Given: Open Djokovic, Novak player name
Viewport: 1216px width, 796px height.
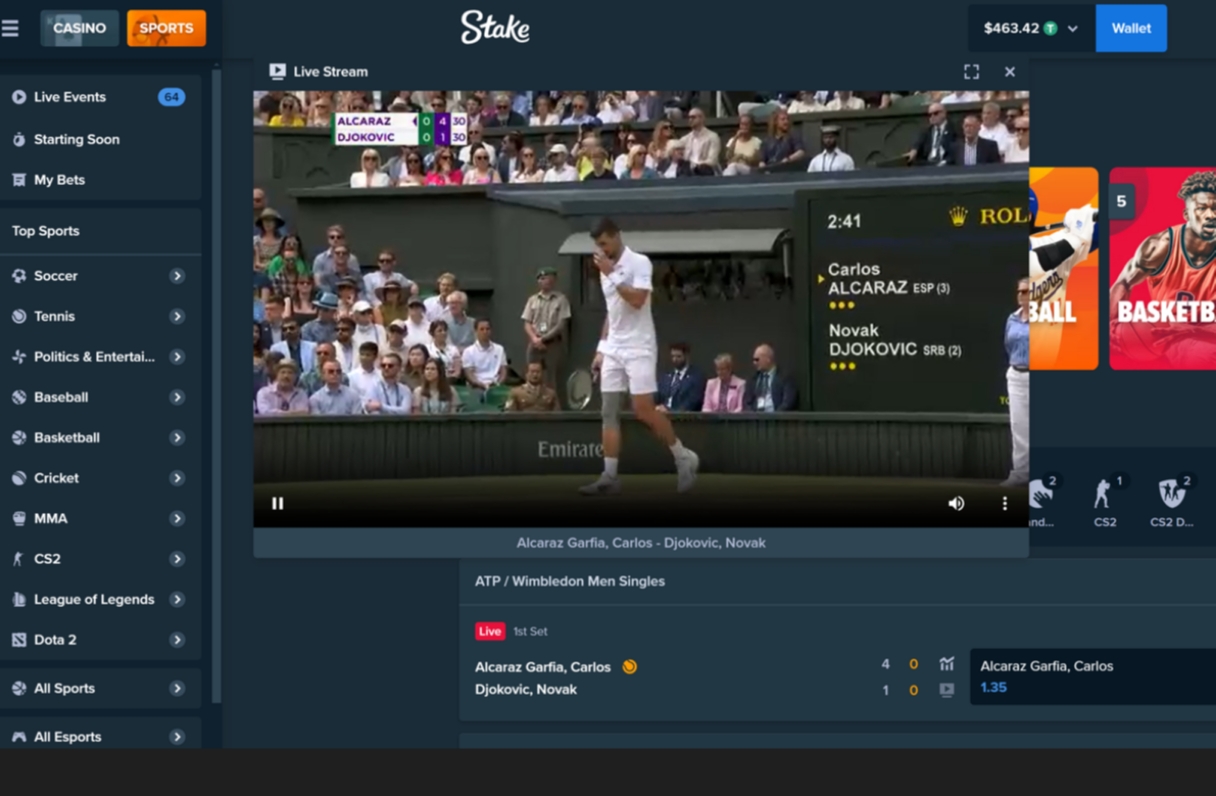Looking at the screenshot, I should tap(526, 690).
